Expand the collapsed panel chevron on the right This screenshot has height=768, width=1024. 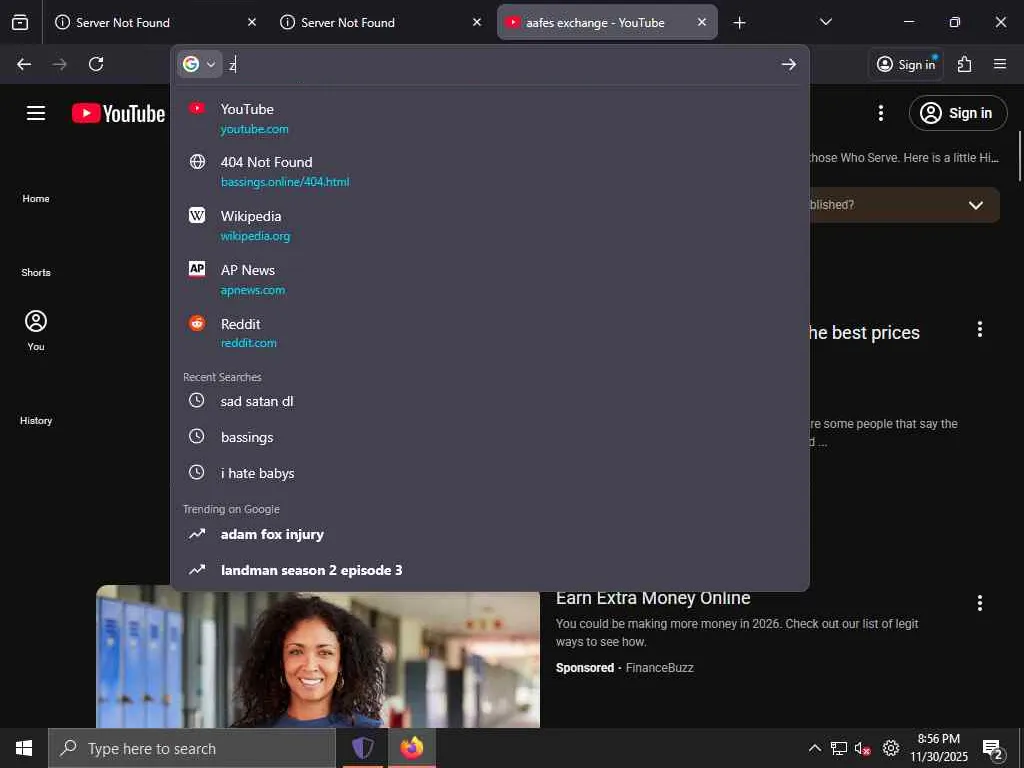(x=976, y=205)
